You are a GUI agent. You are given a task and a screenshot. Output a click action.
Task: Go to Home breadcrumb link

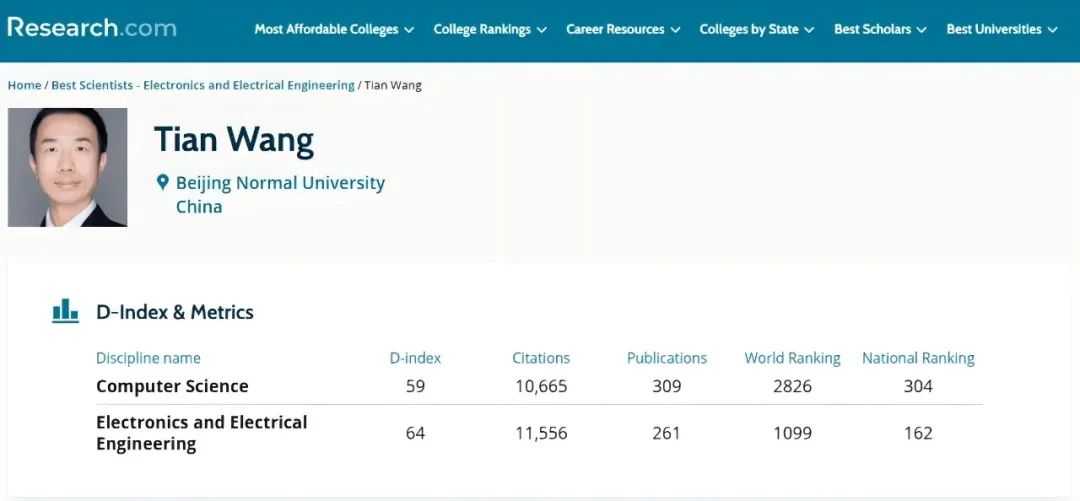[x=24, y=85]
